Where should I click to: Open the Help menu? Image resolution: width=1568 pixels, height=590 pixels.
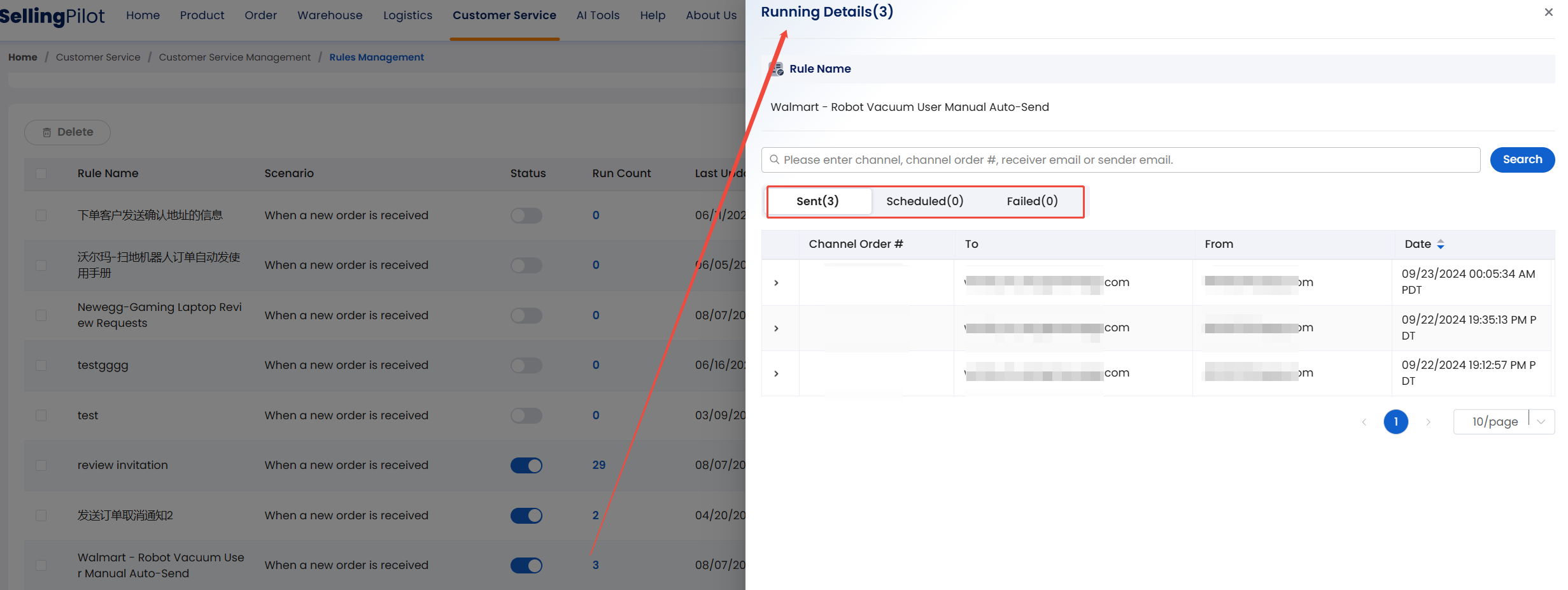point(653,15)
